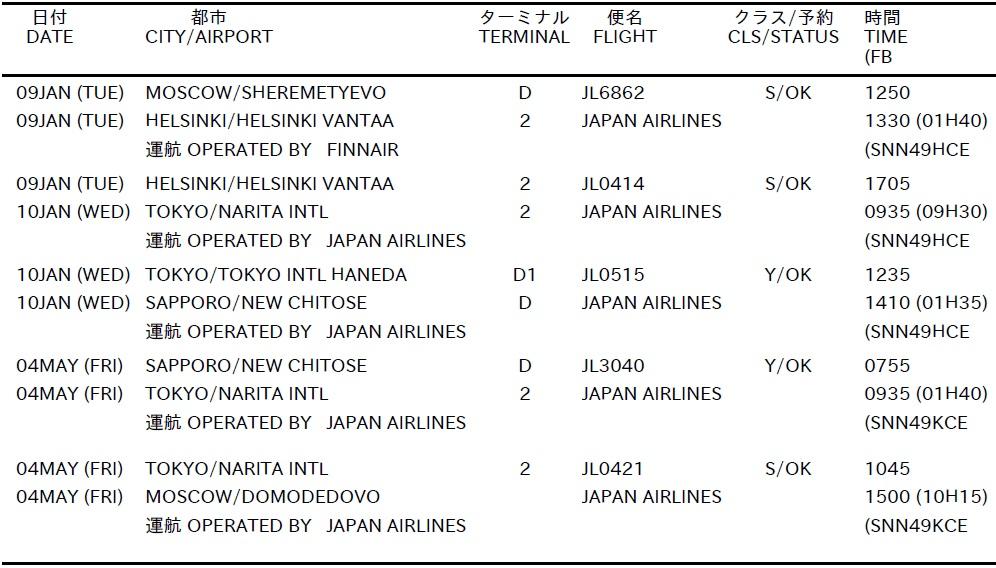The height and width of the screenshot is (568, 996).
Task: Select flight number JL0414
Action: pyautogui.click(x=613, y=184)
